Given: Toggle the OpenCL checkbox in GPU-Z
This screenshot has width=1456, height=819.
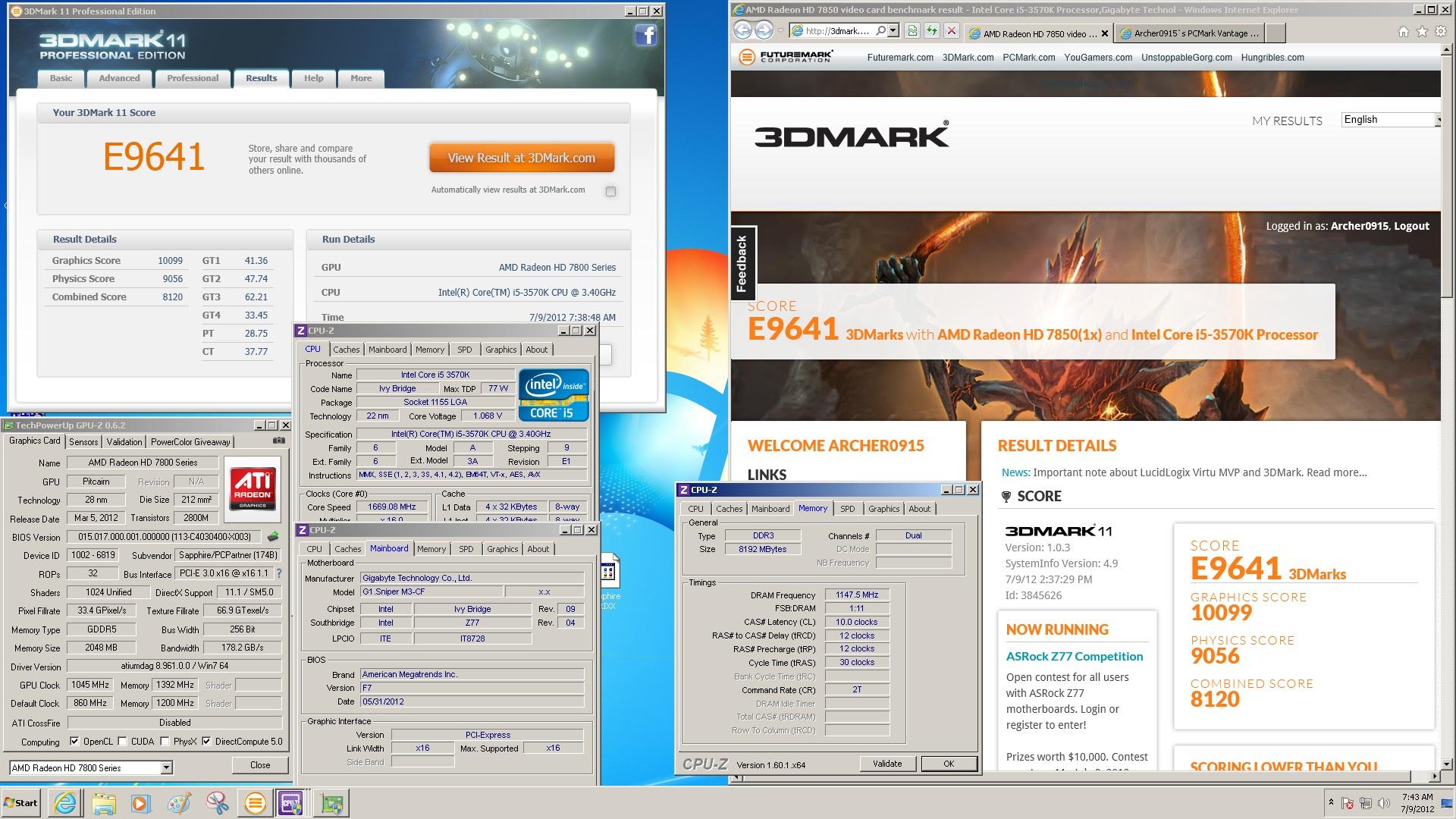Looking at the screenshot, I should [x=74, y=742].
